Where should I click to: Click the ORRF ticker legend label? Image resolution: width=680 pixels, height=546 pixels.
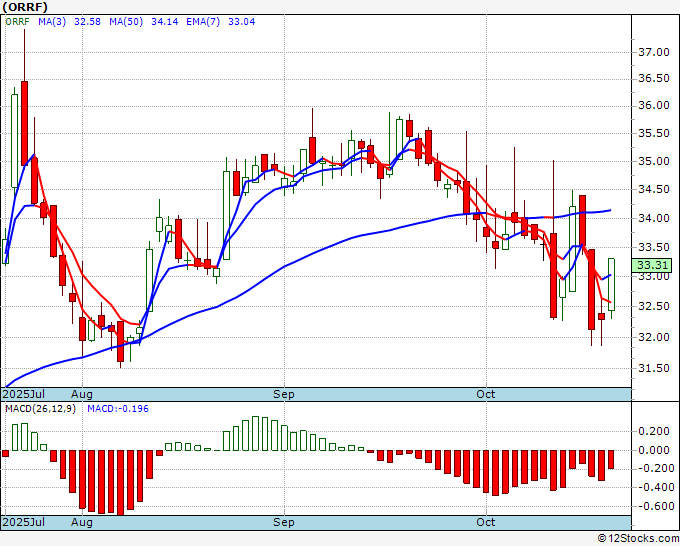[x=17, y=22]
